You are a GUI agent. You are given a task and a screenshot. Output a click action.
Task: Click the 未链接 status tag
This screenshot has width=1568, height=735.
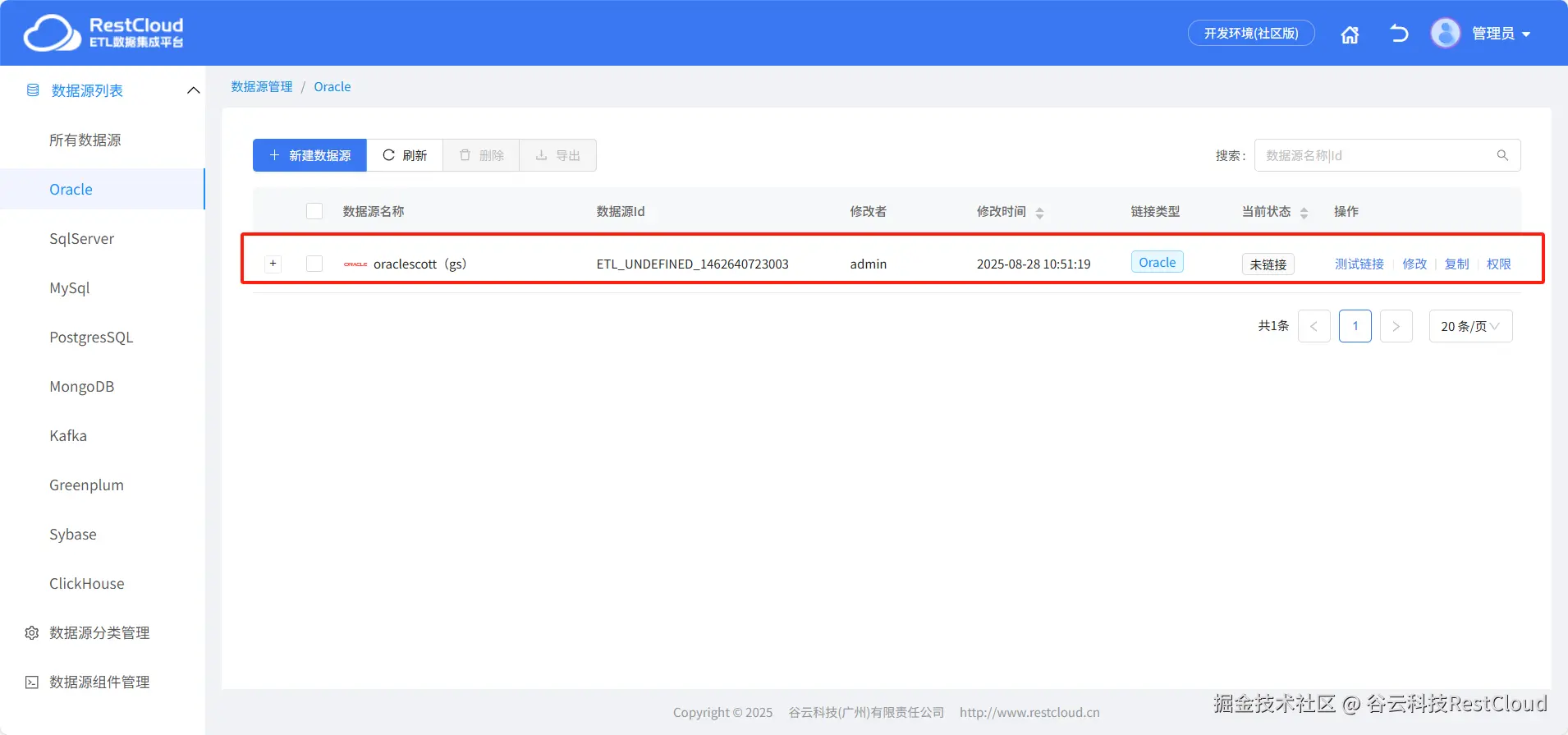pos(1268,264)
